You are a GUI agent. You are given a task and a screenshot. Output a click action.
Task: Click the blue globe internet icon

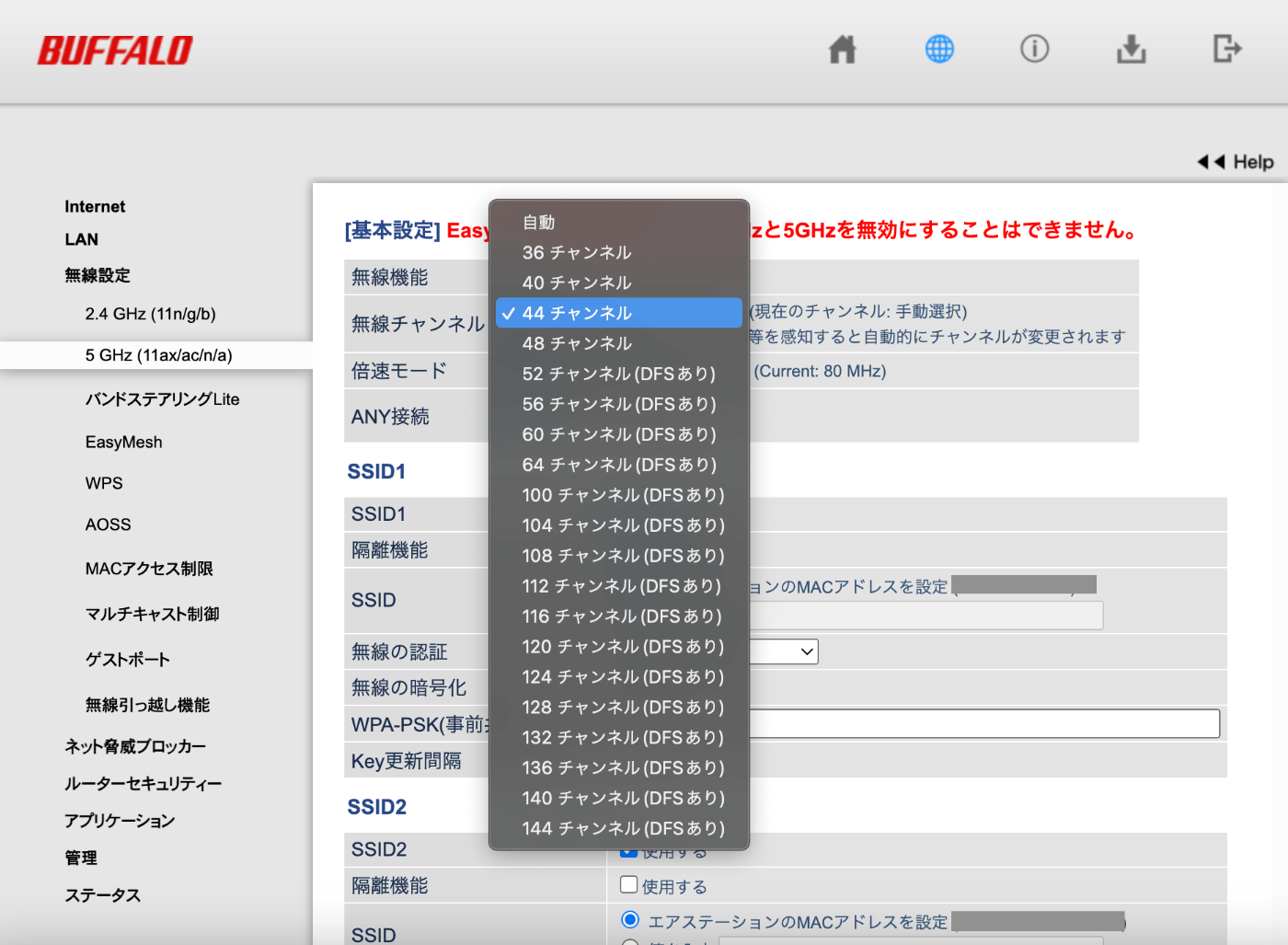(939, 49)
